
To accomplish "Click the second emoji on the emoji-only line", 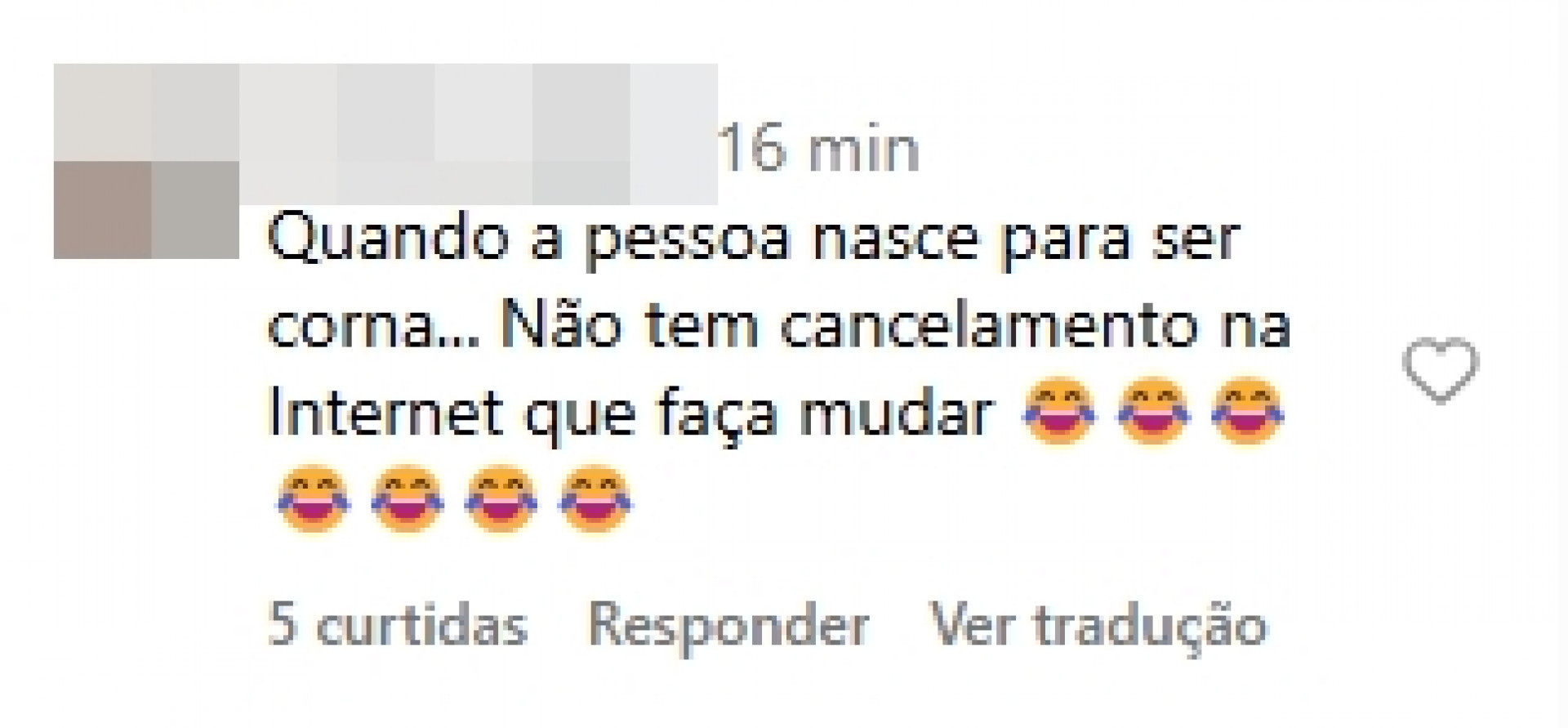I will [x=407, y=498].
